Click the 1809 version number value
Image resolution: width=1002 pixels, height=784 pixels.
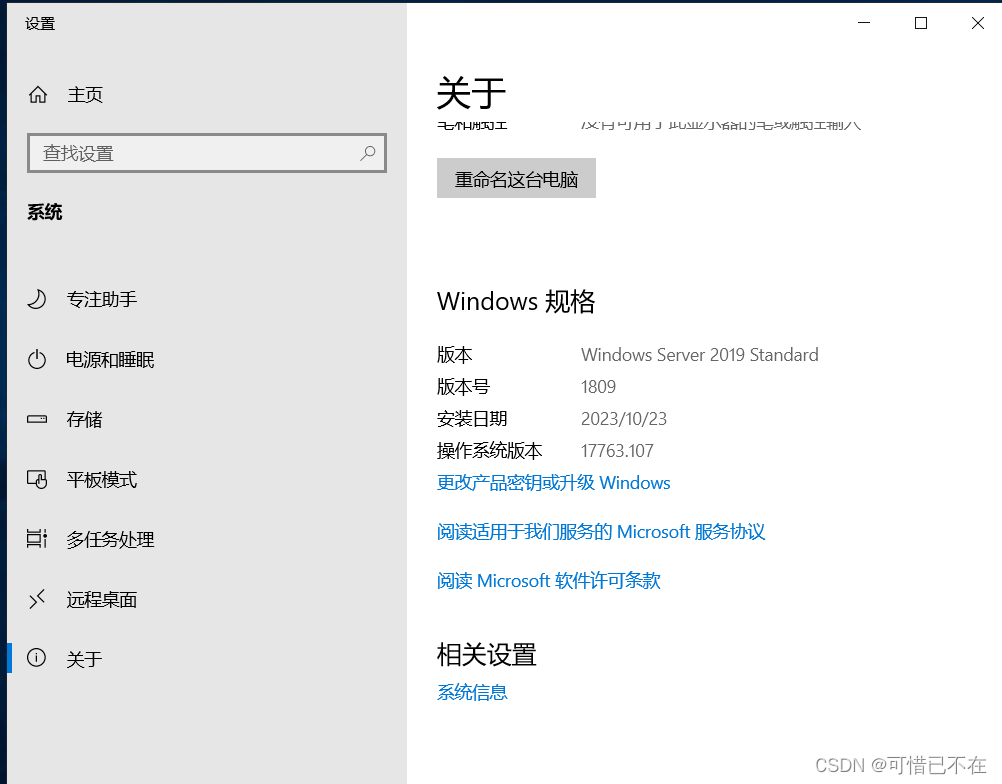coord(598,387)
